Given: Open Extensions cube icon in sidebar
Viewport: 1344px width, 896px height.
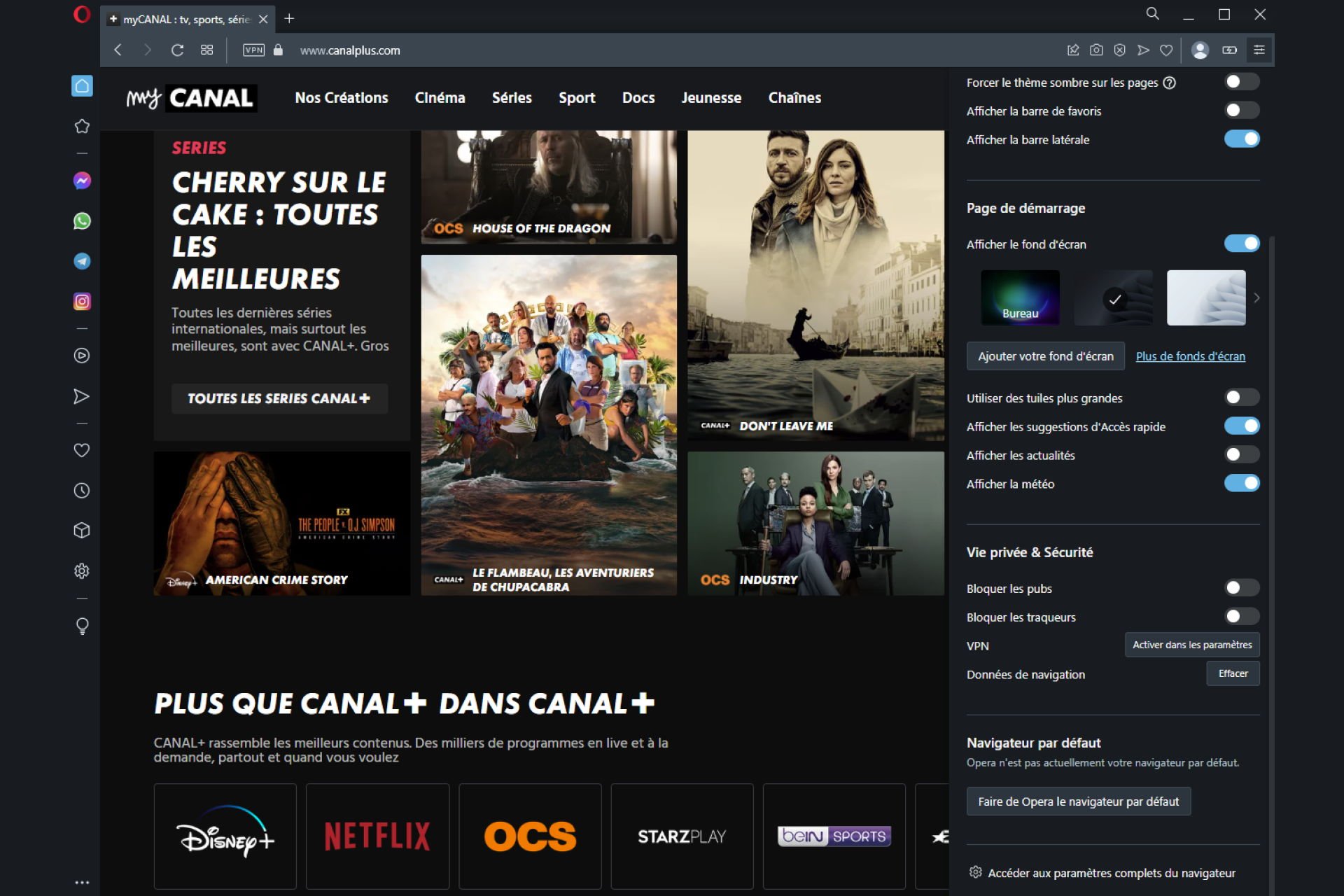Looking at the screenshot, I should 82,531.
